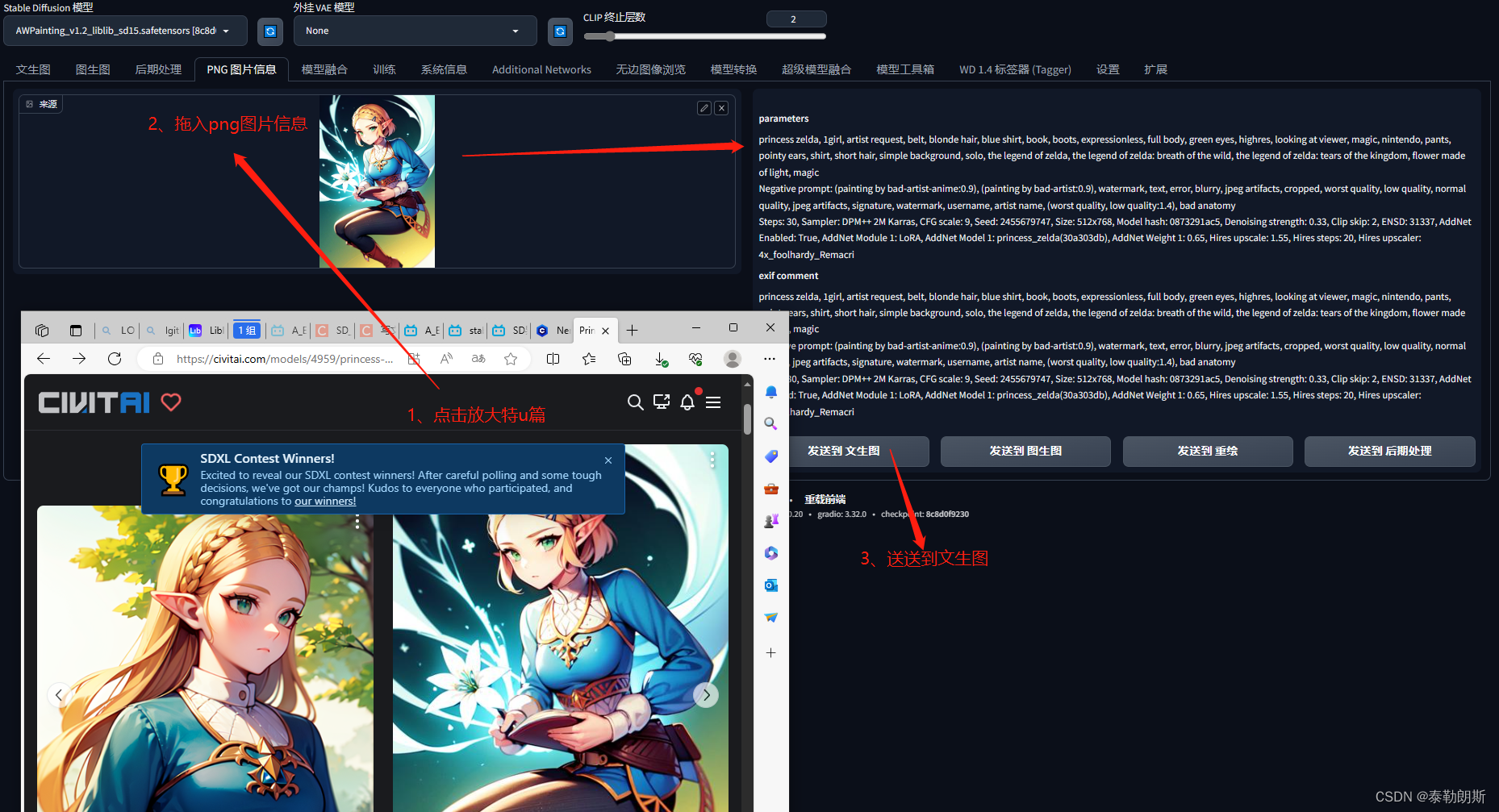The width and height of the screenshot is (1499, 812).
Task: Click the uploaded Zelda image thumbnail
Action: 377,181
